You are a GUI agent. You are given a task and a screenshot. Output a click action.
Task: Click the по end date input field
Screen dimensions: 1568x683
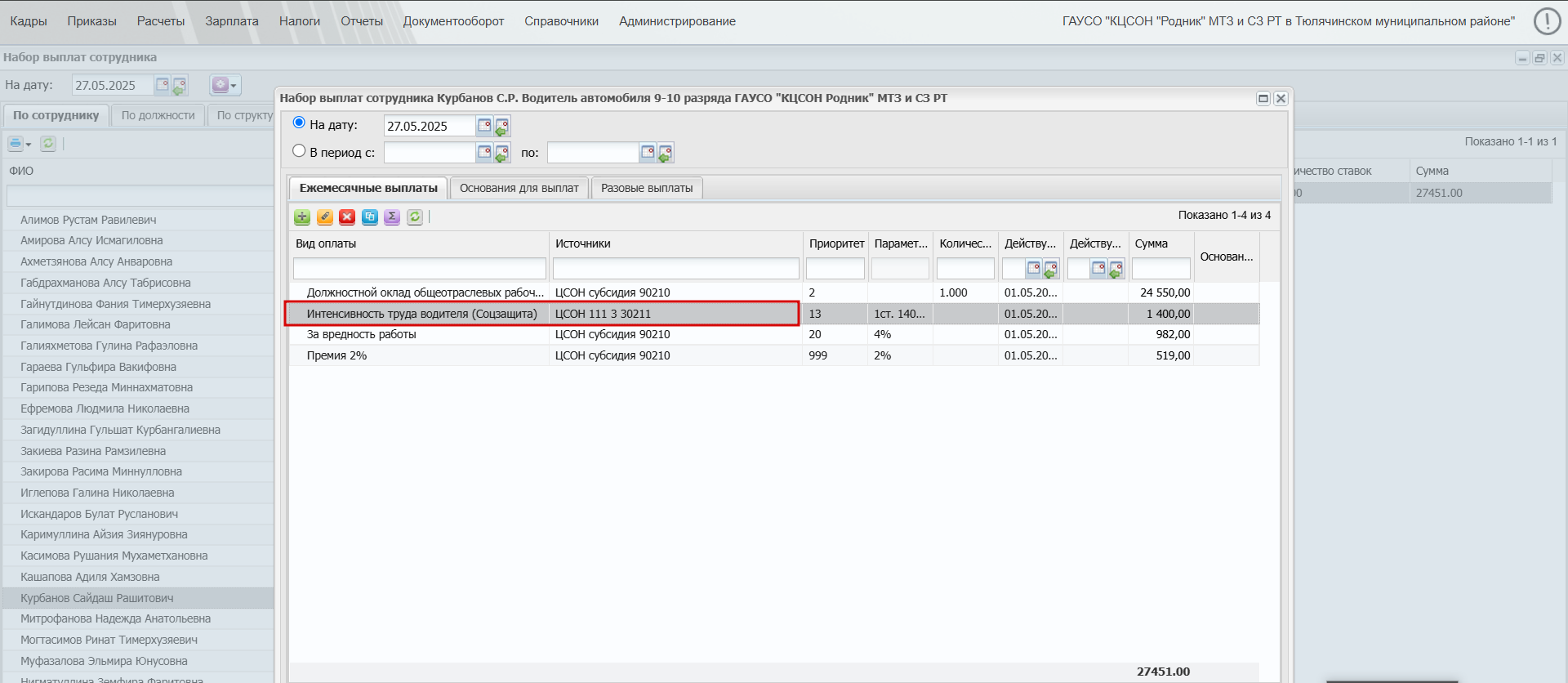[x=593, y=153]
